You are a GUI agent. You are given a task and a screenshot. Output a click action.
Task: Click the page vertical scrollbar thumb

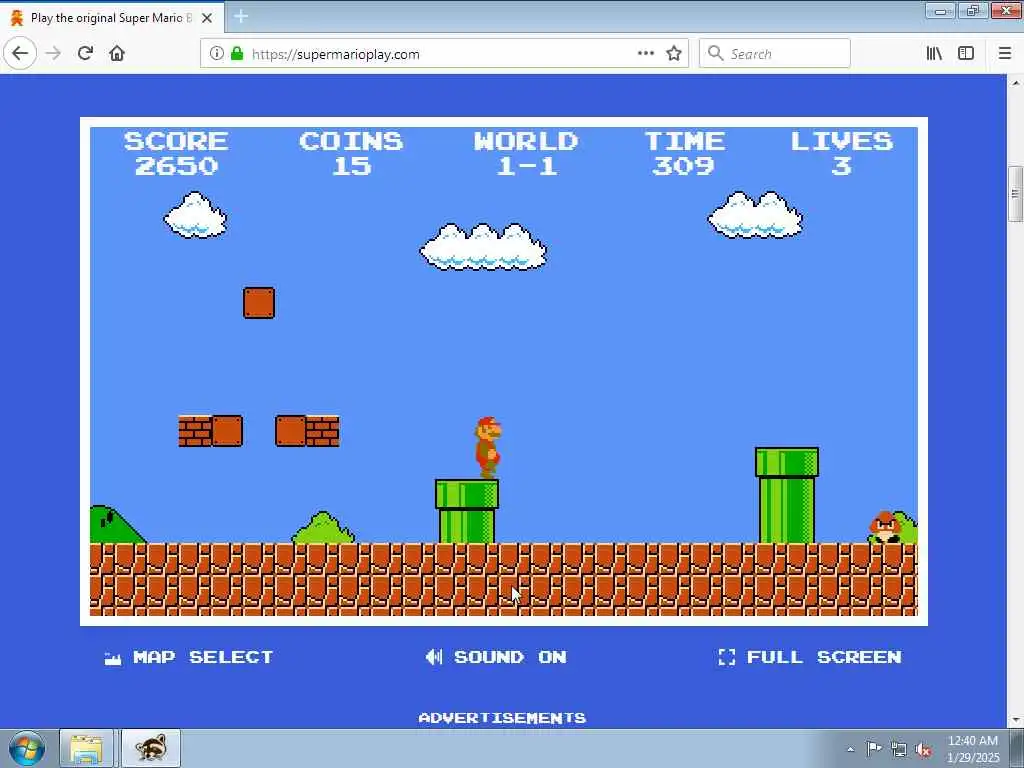1015,195
